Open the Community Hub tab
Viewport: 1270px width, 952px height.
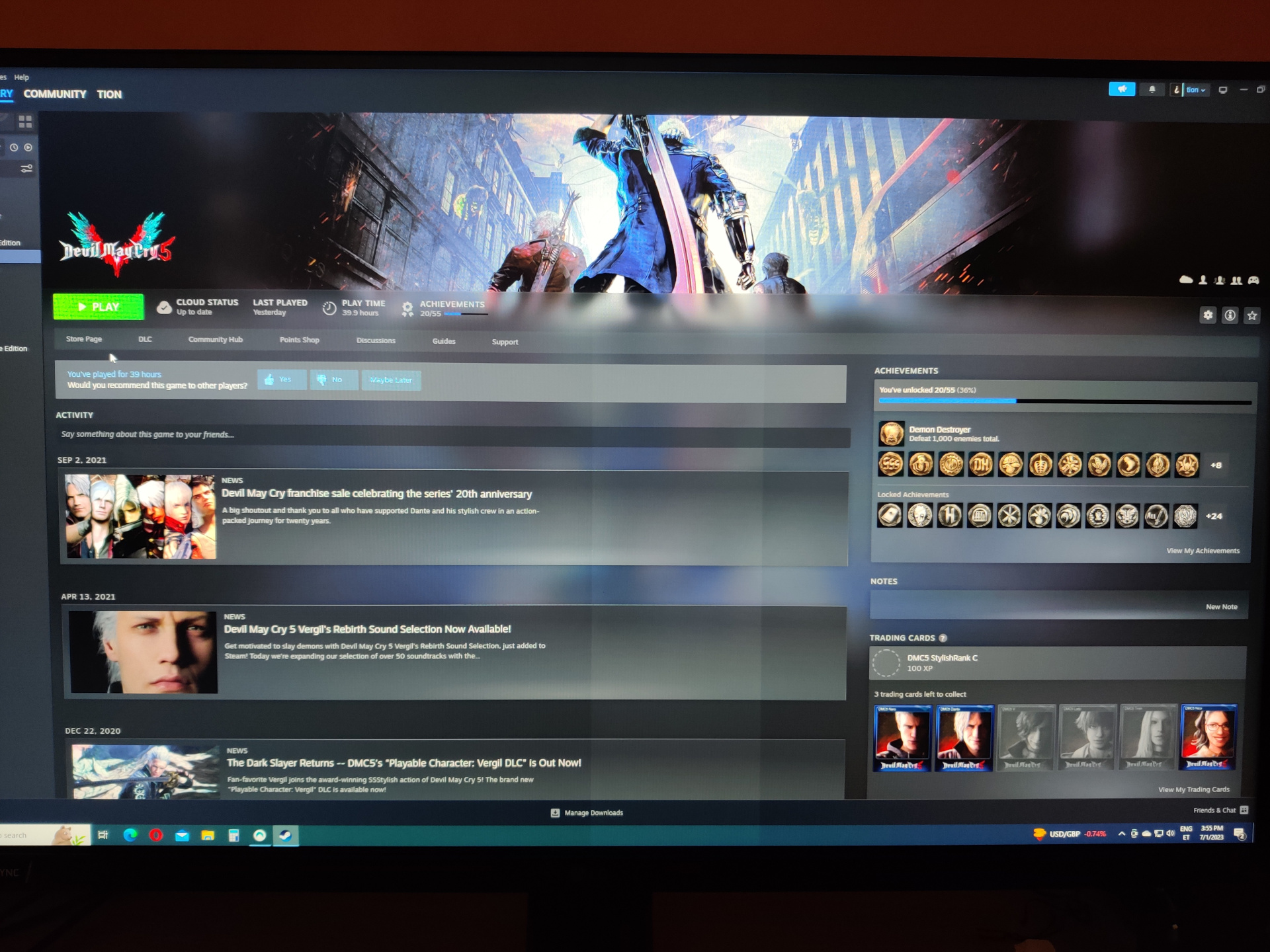click(x=216, y=340)
